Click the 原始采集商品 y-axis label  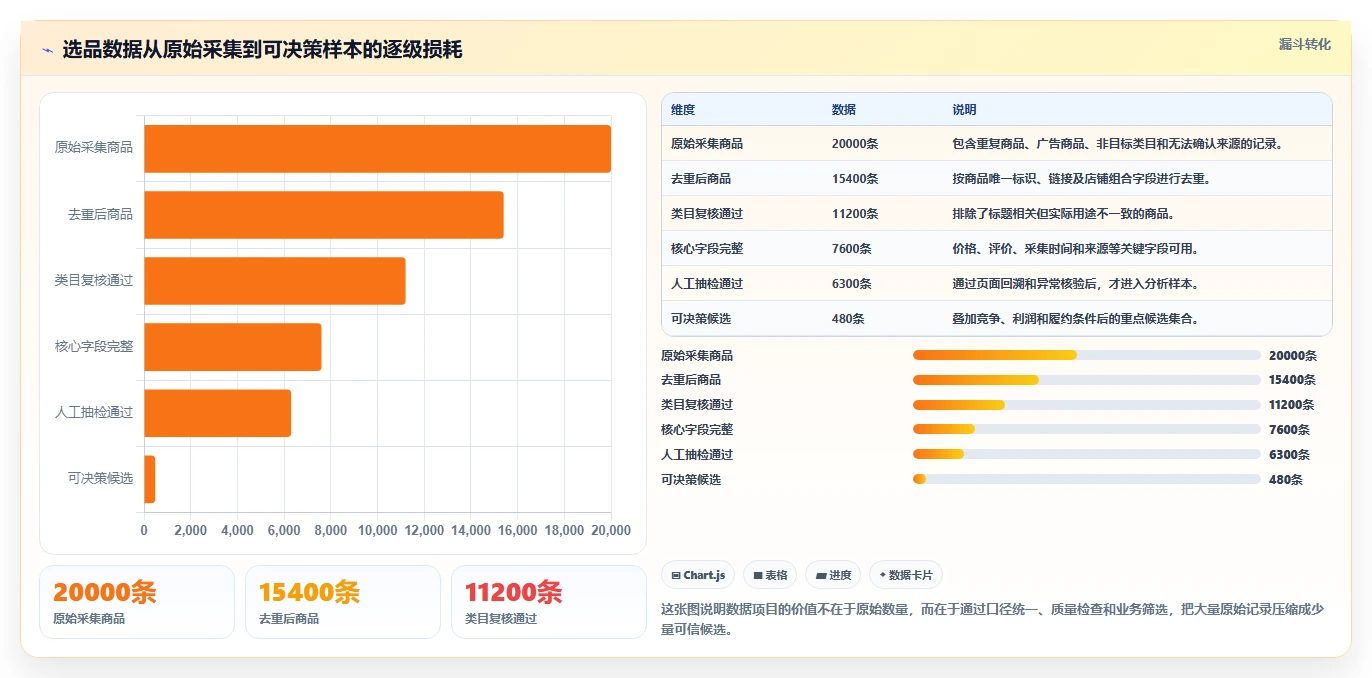[94, 148]
